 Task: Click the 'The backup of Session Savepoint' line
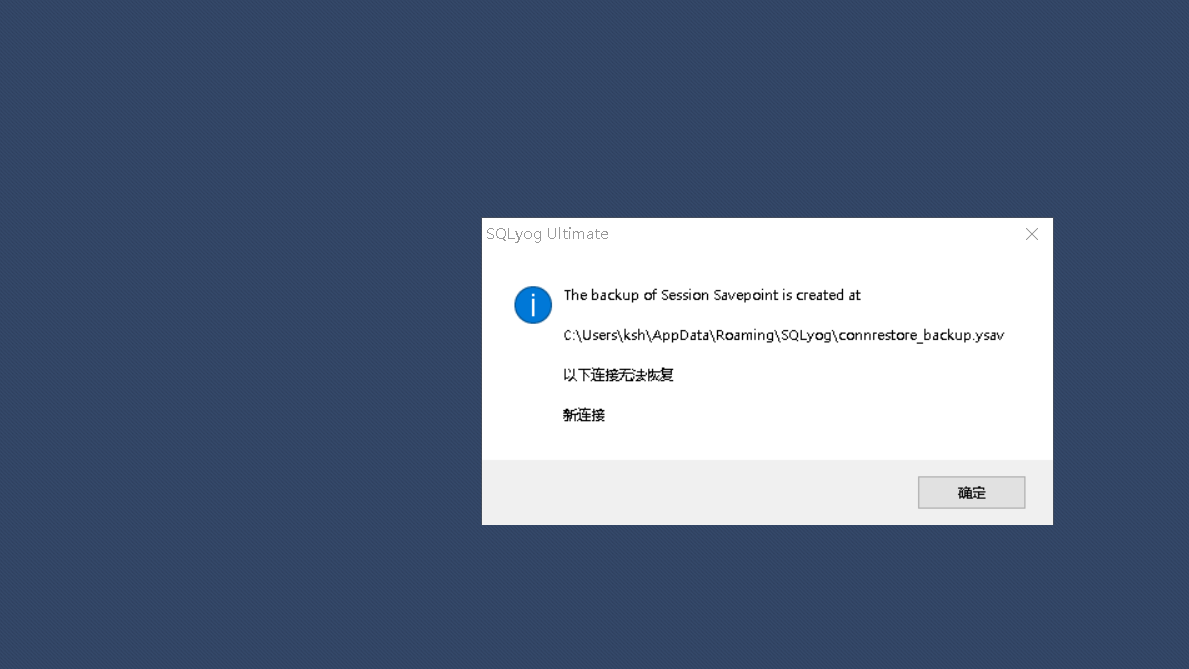[x=712, y=295]
